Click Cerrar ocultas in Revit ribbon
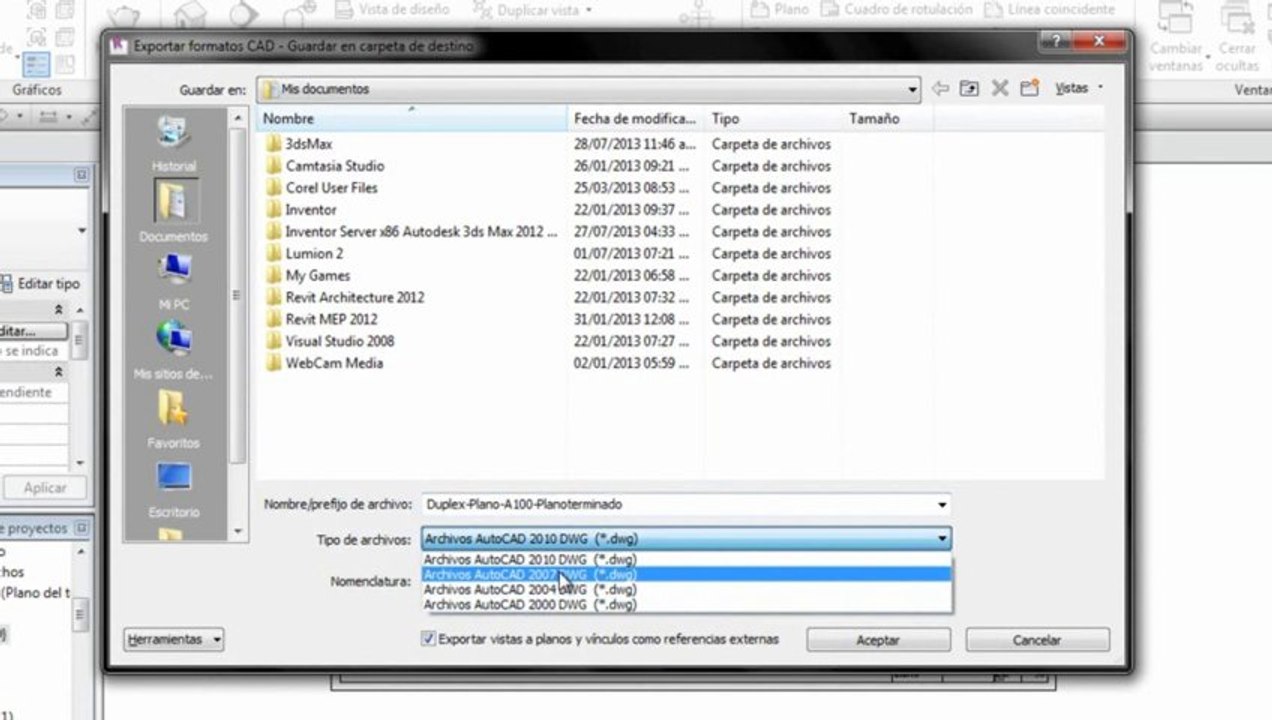The image size is (1272, 720). point(1237,40)
